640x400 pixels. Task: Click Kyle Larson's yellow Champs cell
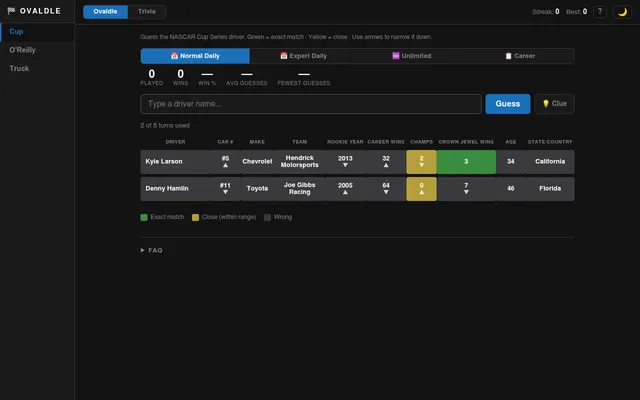point(421,162)
